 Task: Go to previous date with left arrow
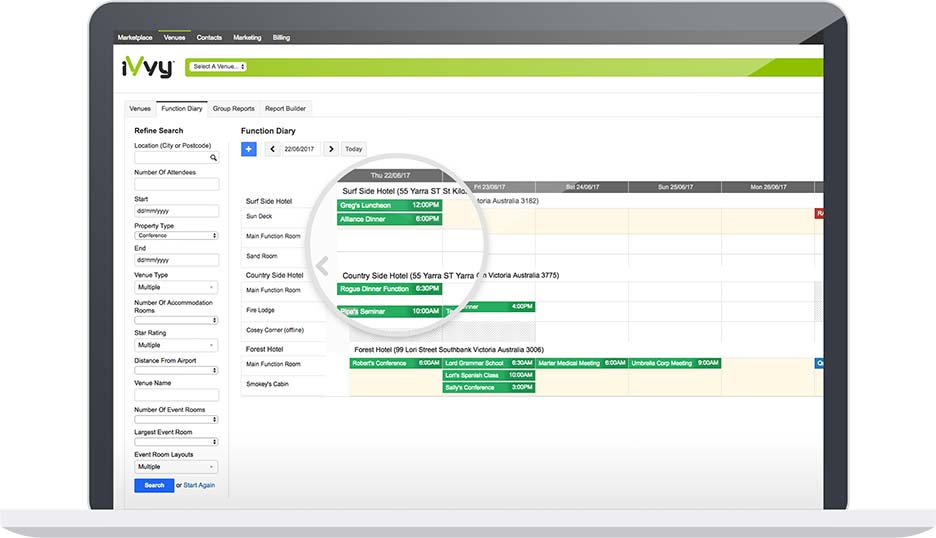(272, 149)
